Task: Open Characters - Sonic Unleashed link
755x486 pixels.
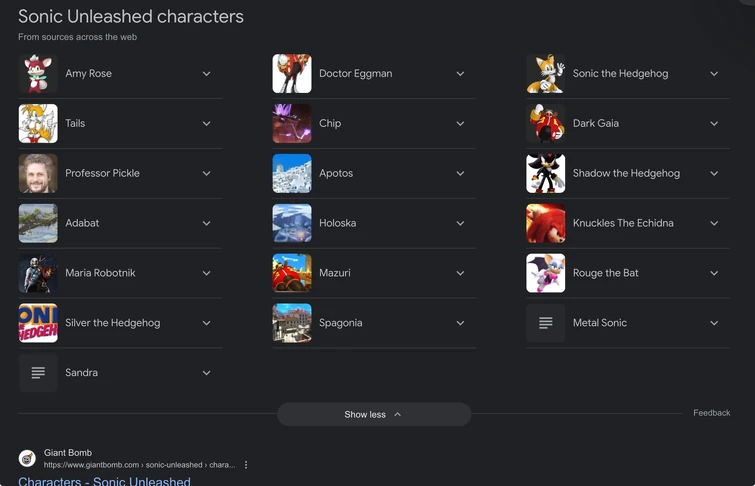Action: click(104, 481)
